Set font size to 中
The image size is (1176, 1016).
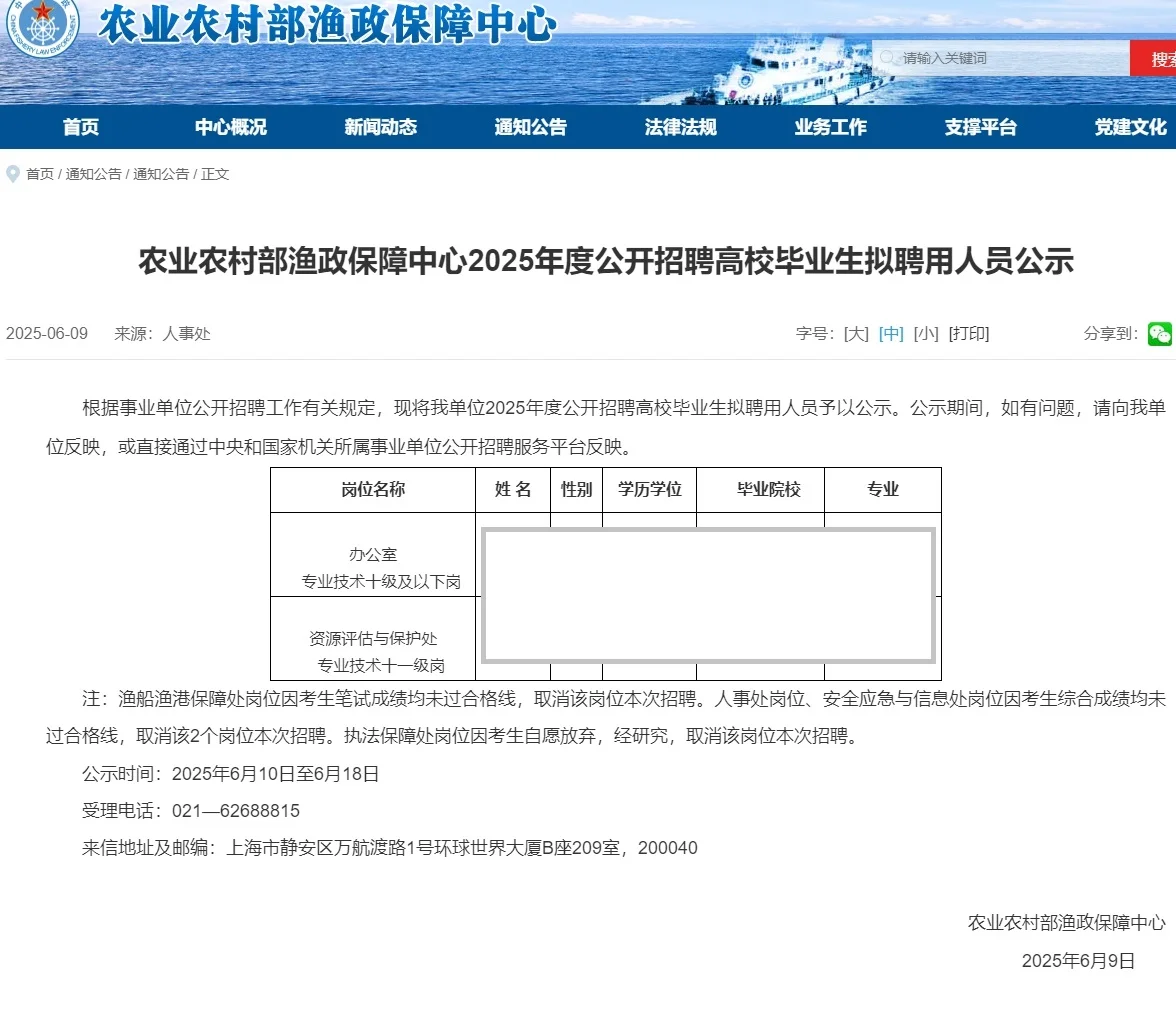click(x=891, y=334)
